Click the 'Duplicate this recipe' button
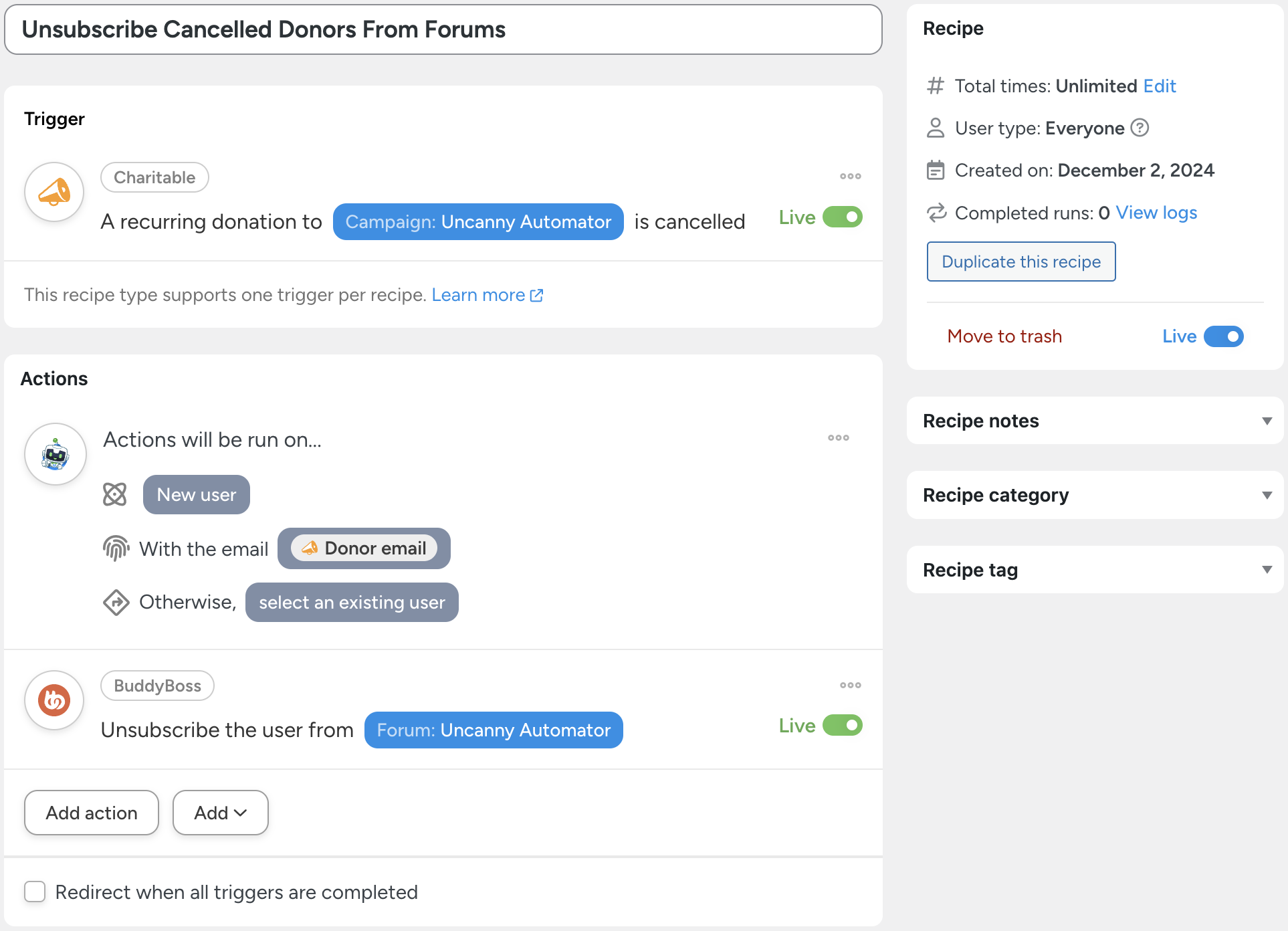Screen dimensions: 1288x931 pyautogui.click(x=1021, y=262)
